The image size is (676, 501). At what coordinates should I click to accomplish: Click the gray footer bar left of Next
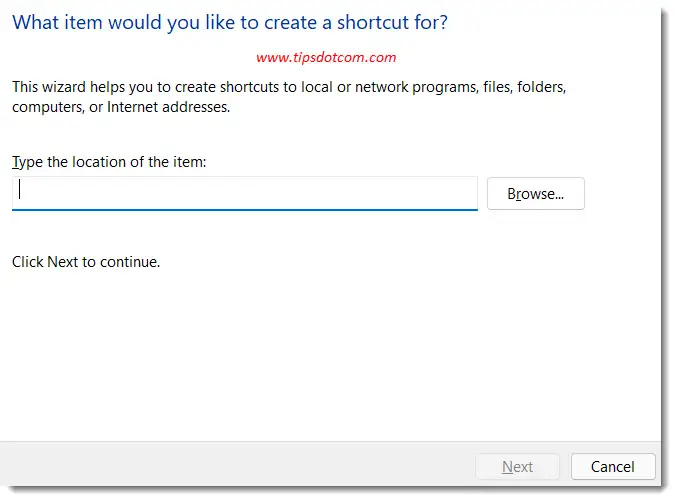tap(240, 466)
